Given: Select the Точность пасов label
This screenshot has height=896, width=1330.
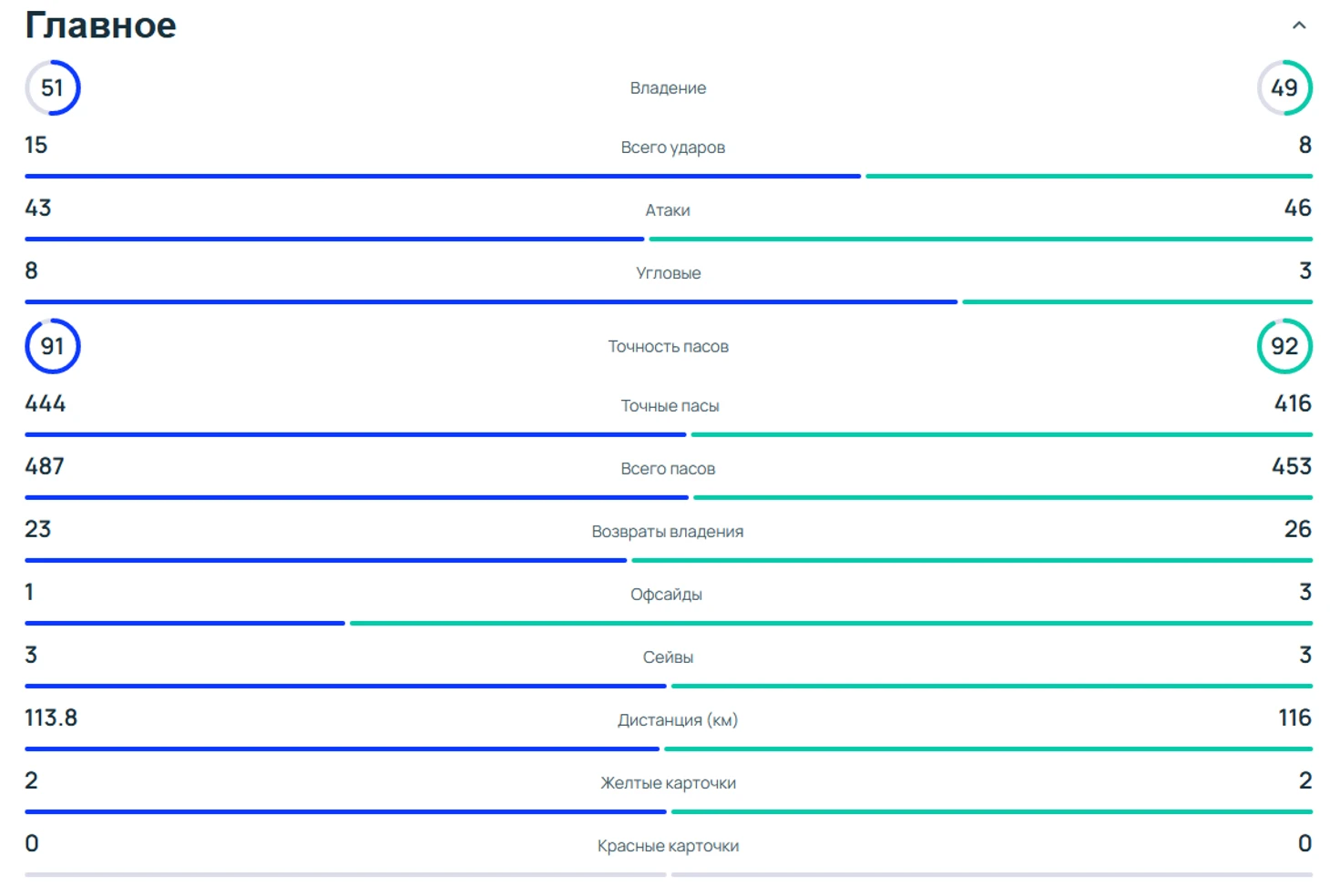Looking at the screenshot, I should coord(668,347).
